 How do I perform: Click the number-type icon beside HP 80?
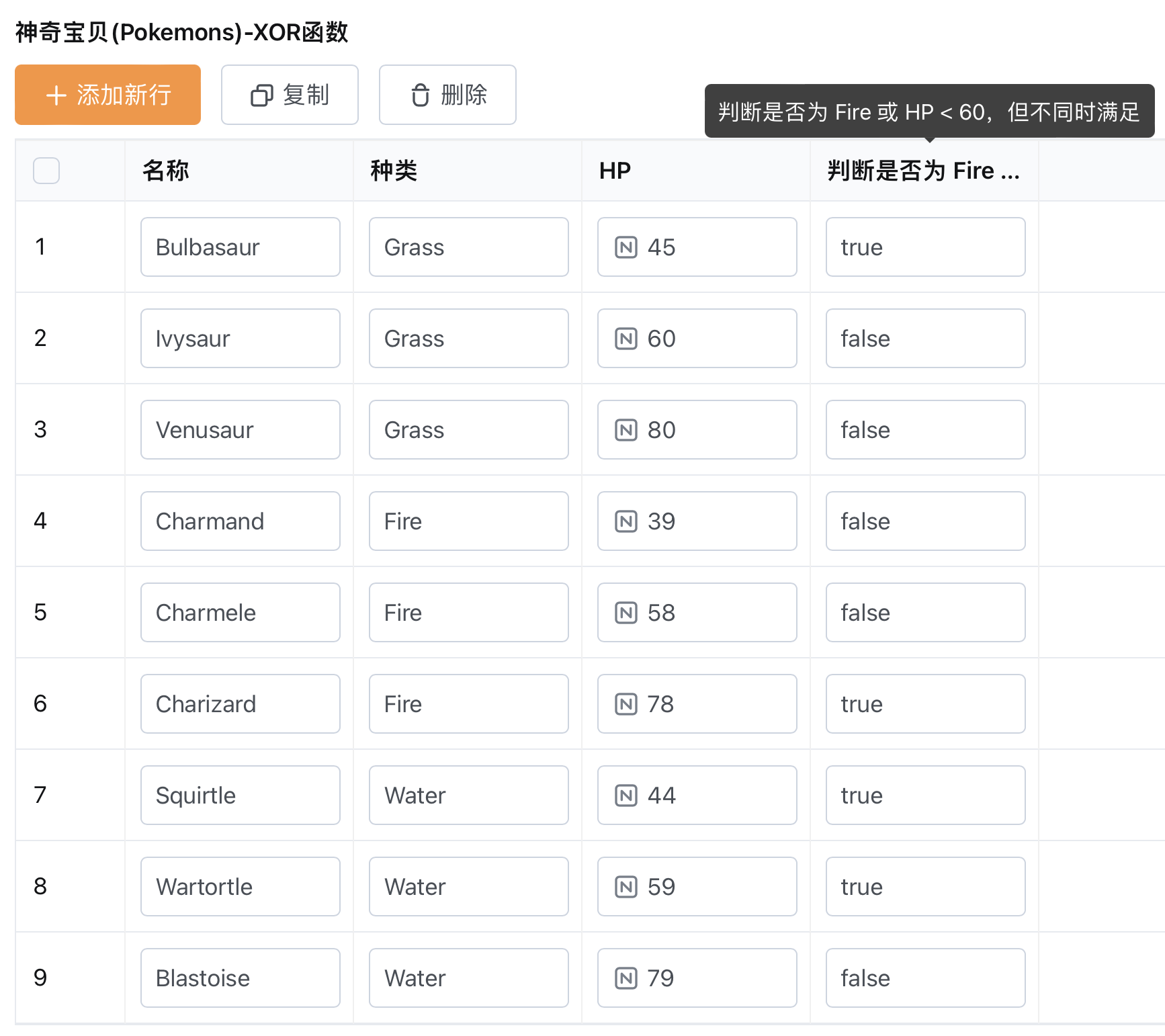coord(626,430)
